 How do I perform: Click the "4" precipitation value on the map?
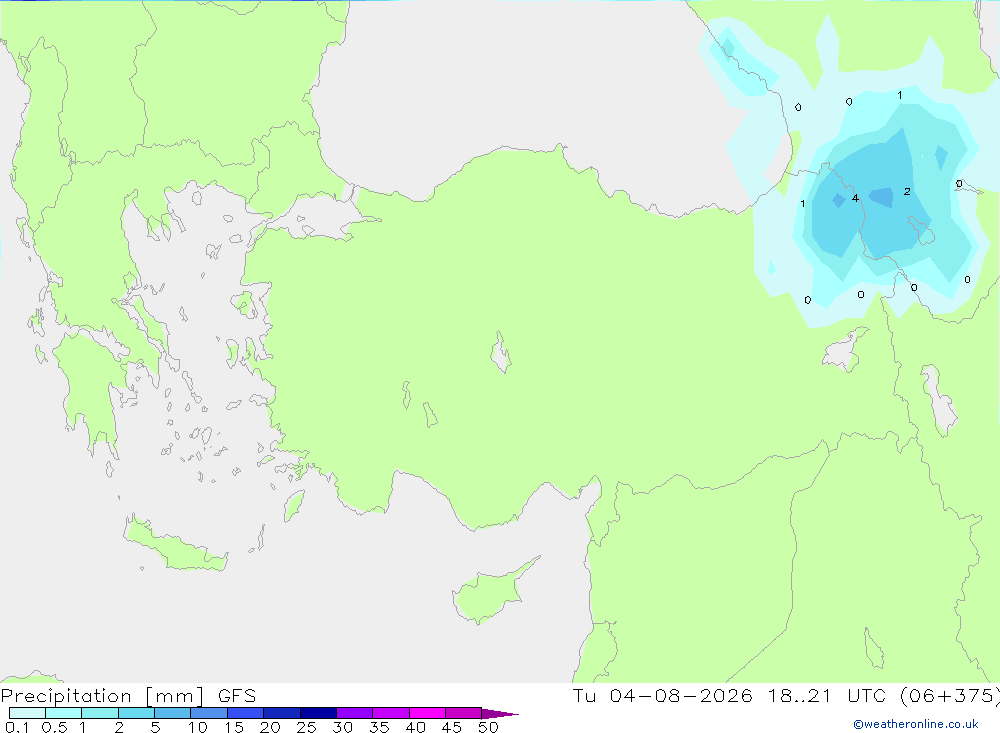tap(855, 198)
